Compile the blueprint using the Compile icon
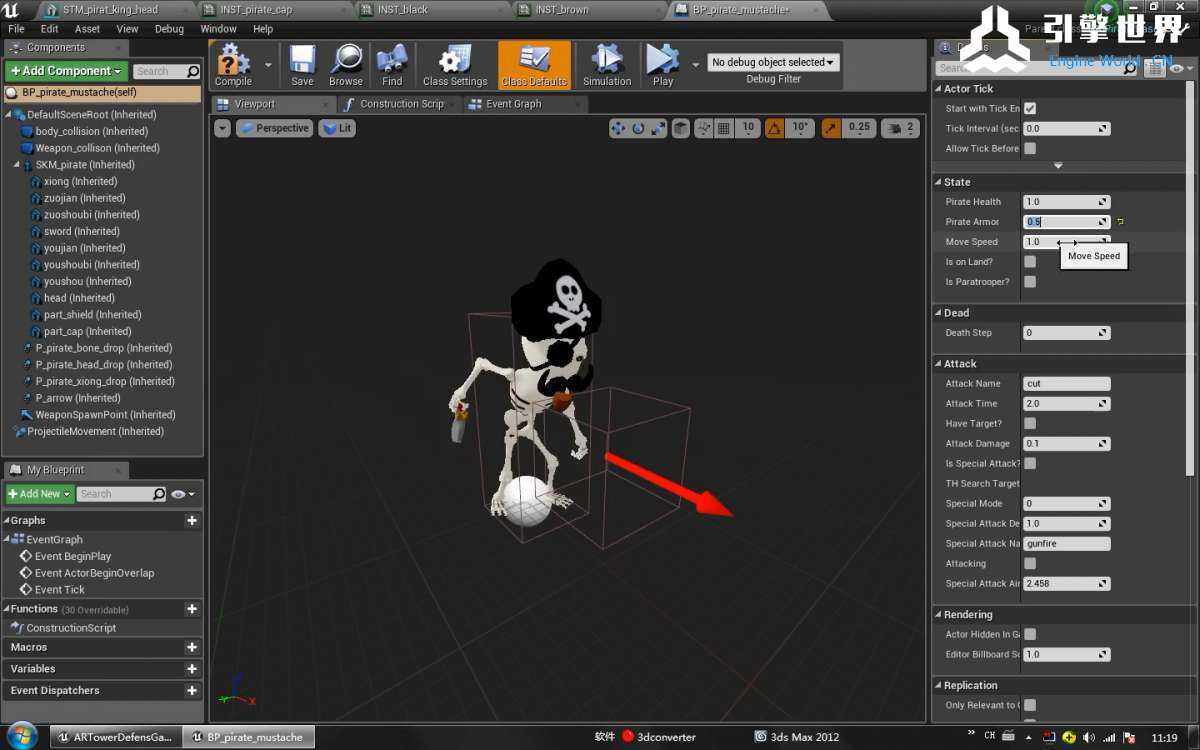1200x750 pixels. tap(233, 65)
